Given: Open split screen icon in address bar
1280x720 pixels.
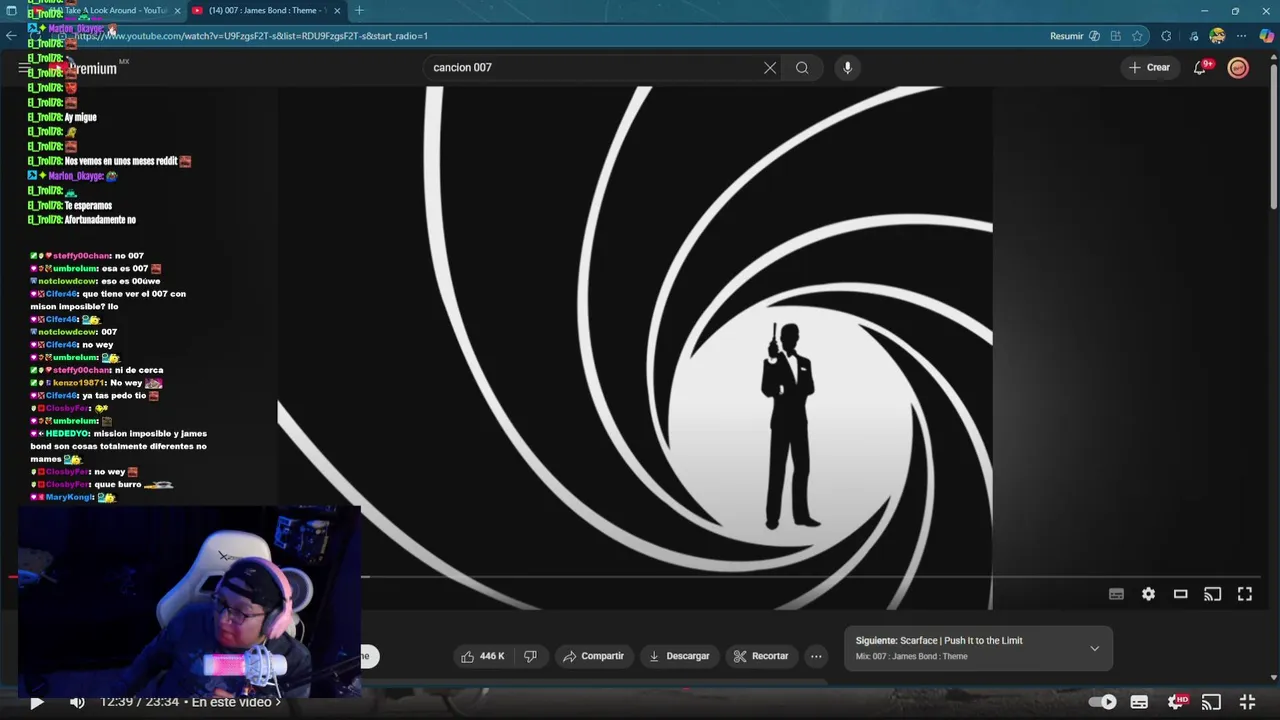Looking at the screenshot, I should pos(1115,36).
